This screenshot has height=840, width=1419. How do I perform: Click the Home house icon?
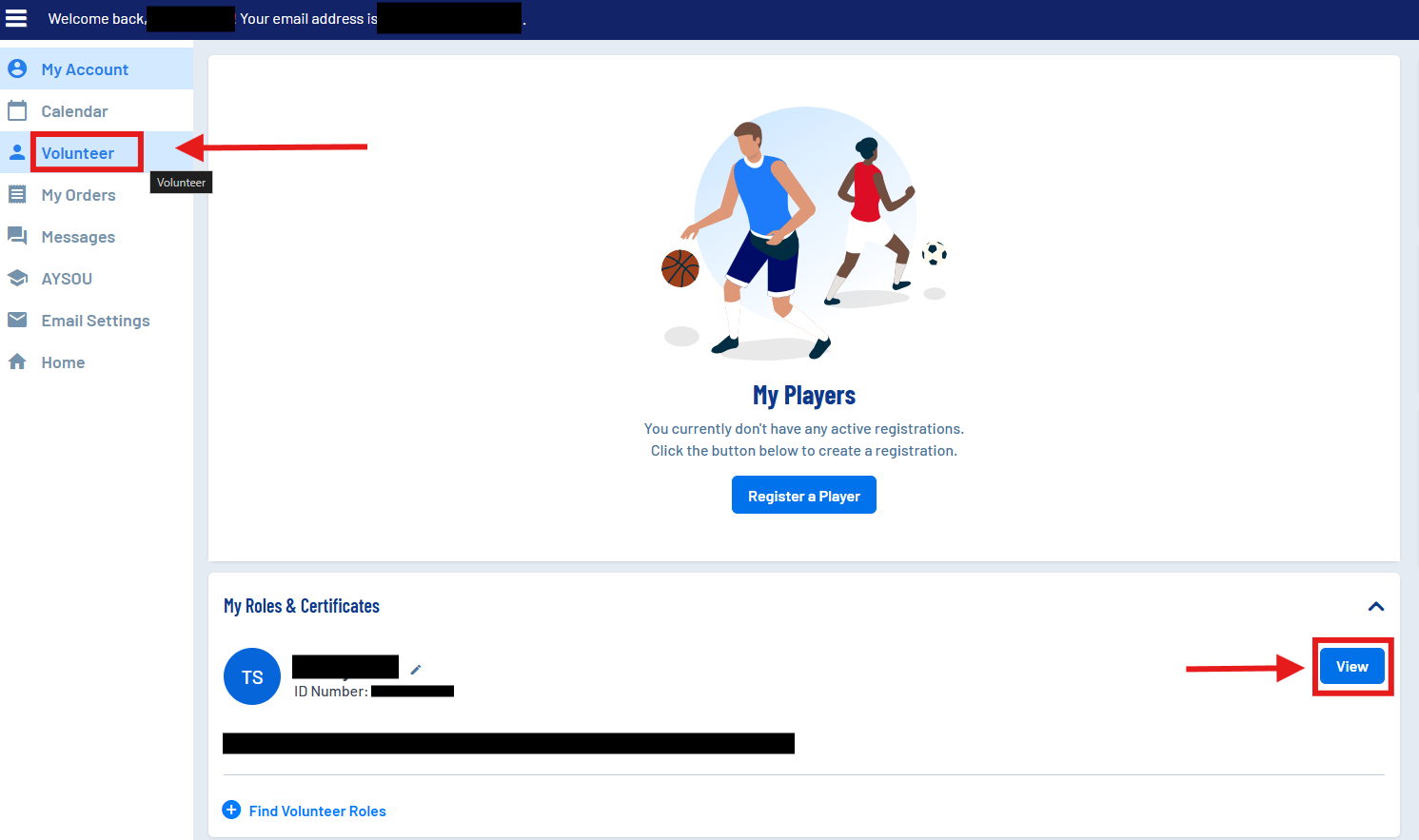tap(17, 361)
